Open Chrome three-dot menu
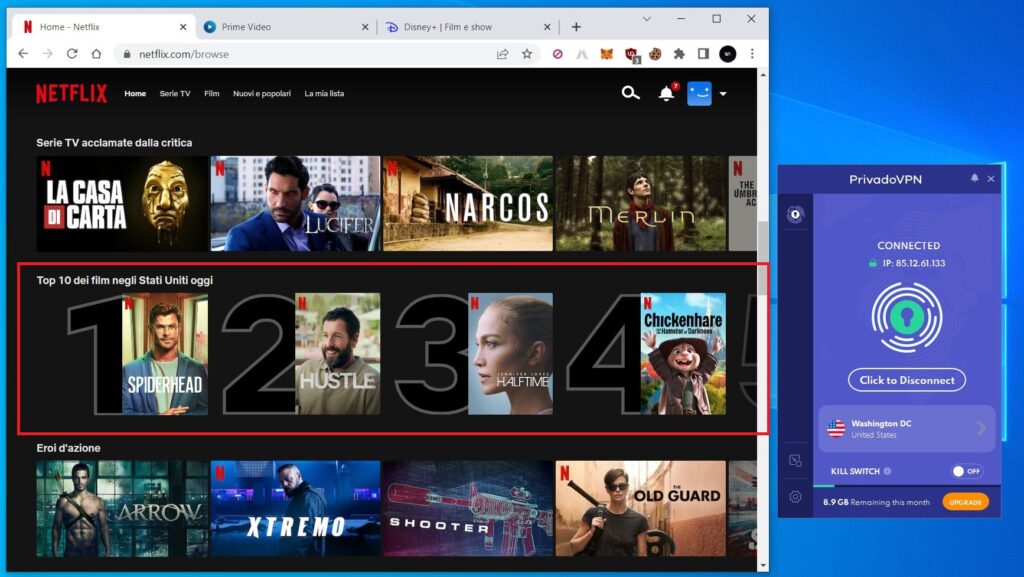1024x577 pixels. 752,54
